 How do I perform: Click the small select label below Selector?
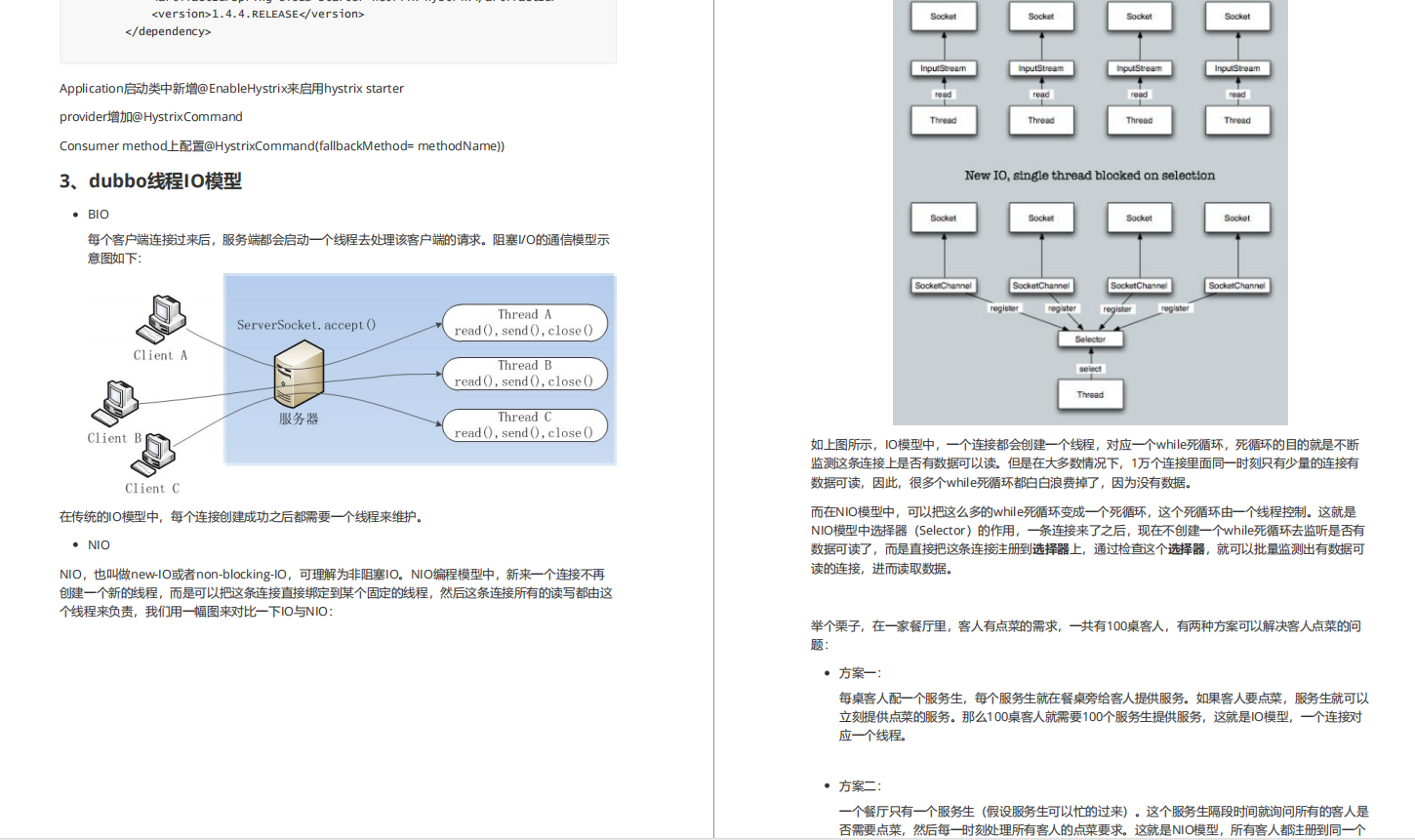(x=1090, y=369)
